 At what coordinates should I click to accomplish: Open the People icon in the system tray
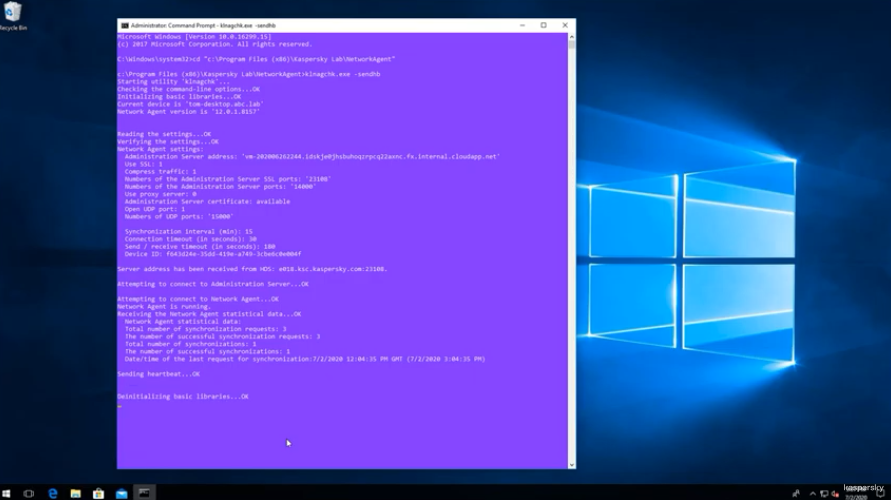(x=796, y=493)
